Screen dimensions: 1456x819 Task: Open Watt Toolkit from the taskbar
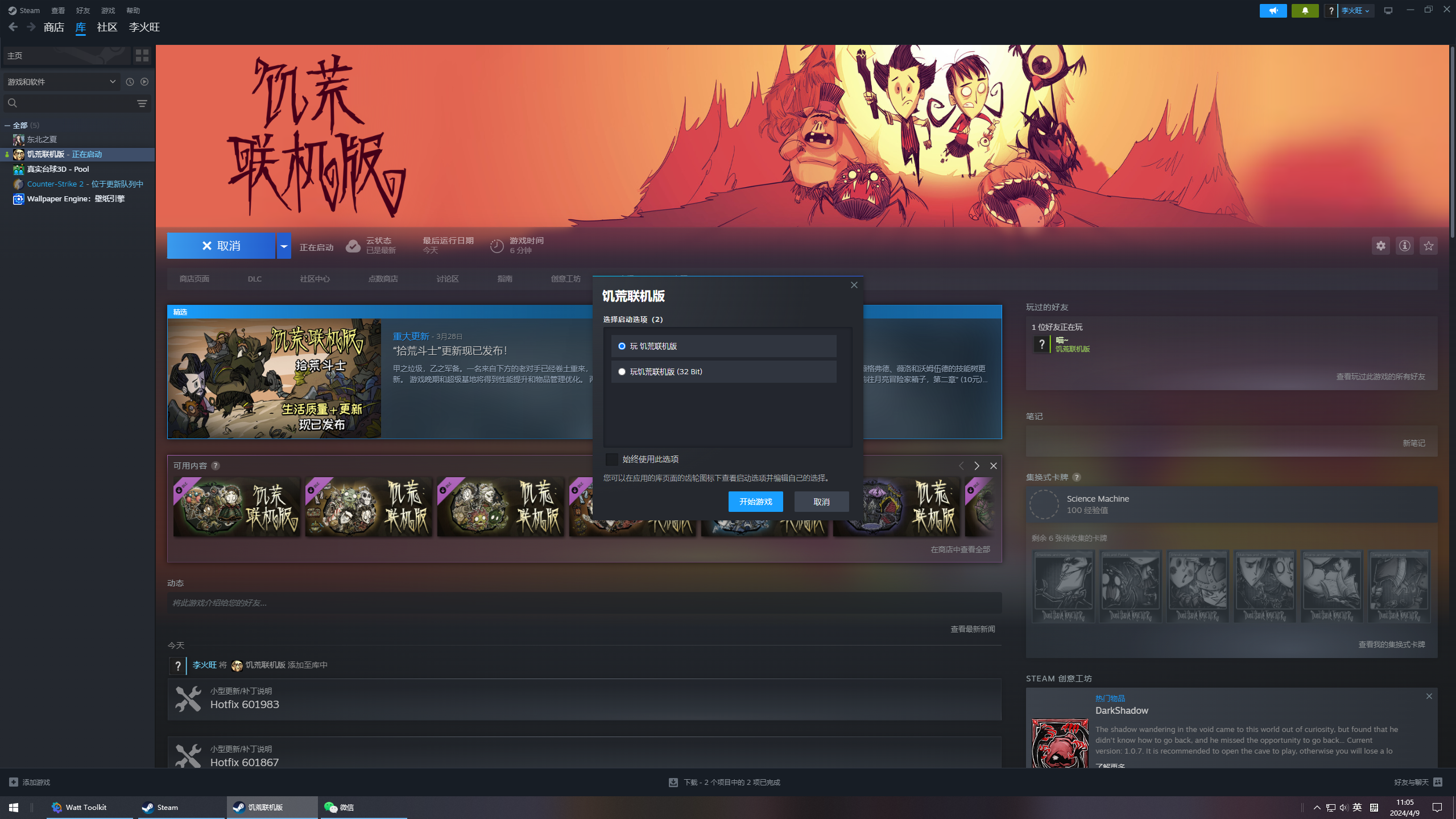click(x=90, y=808)
